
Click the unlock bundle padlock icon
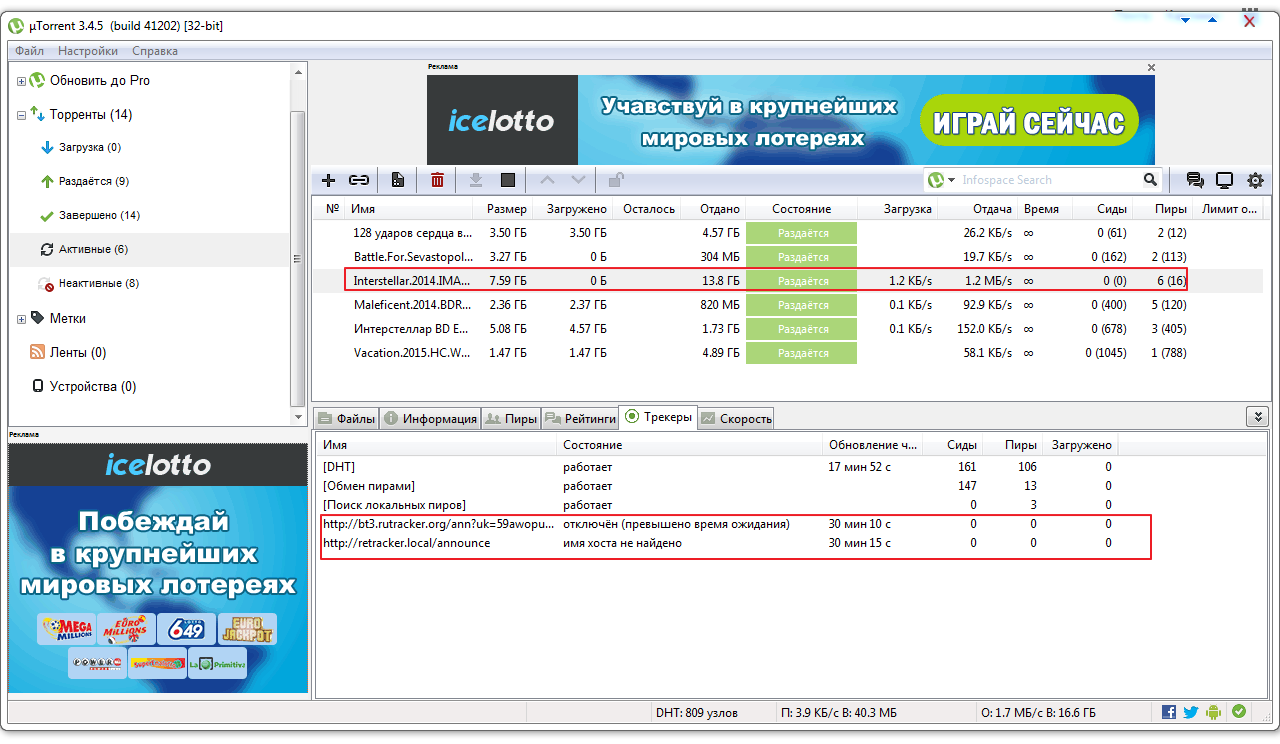pyautogui.click(x=617, y=180)
